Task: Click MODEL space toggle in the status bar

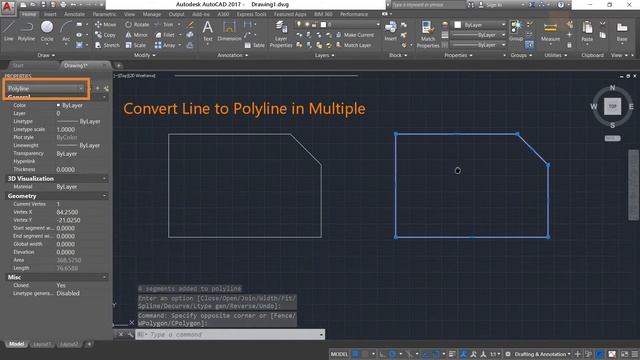Action: coord(339,354)
